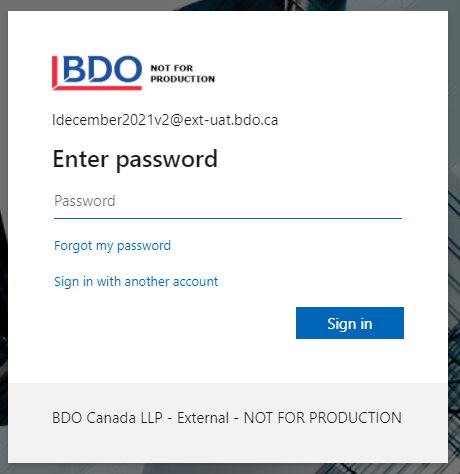Click the BDO company logo
The image size is (460, 474).
tap(97, 73)
